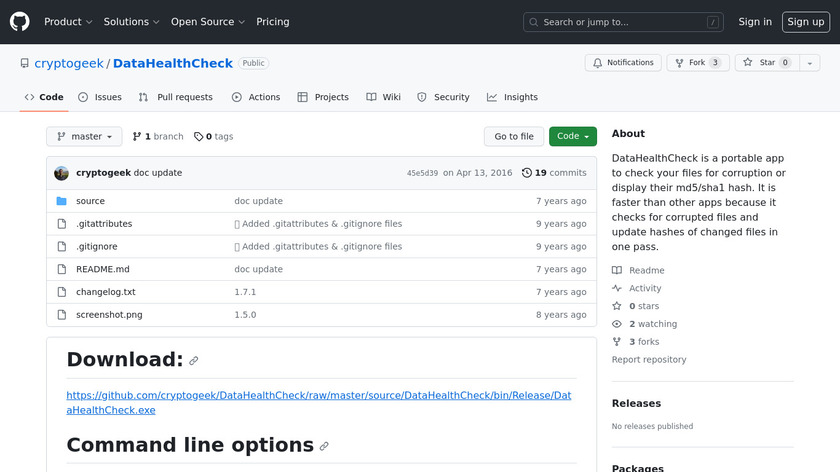The width and height of the screenshot is (840, 472).
Task: Click the source folder icon
Action: point(62,201)
